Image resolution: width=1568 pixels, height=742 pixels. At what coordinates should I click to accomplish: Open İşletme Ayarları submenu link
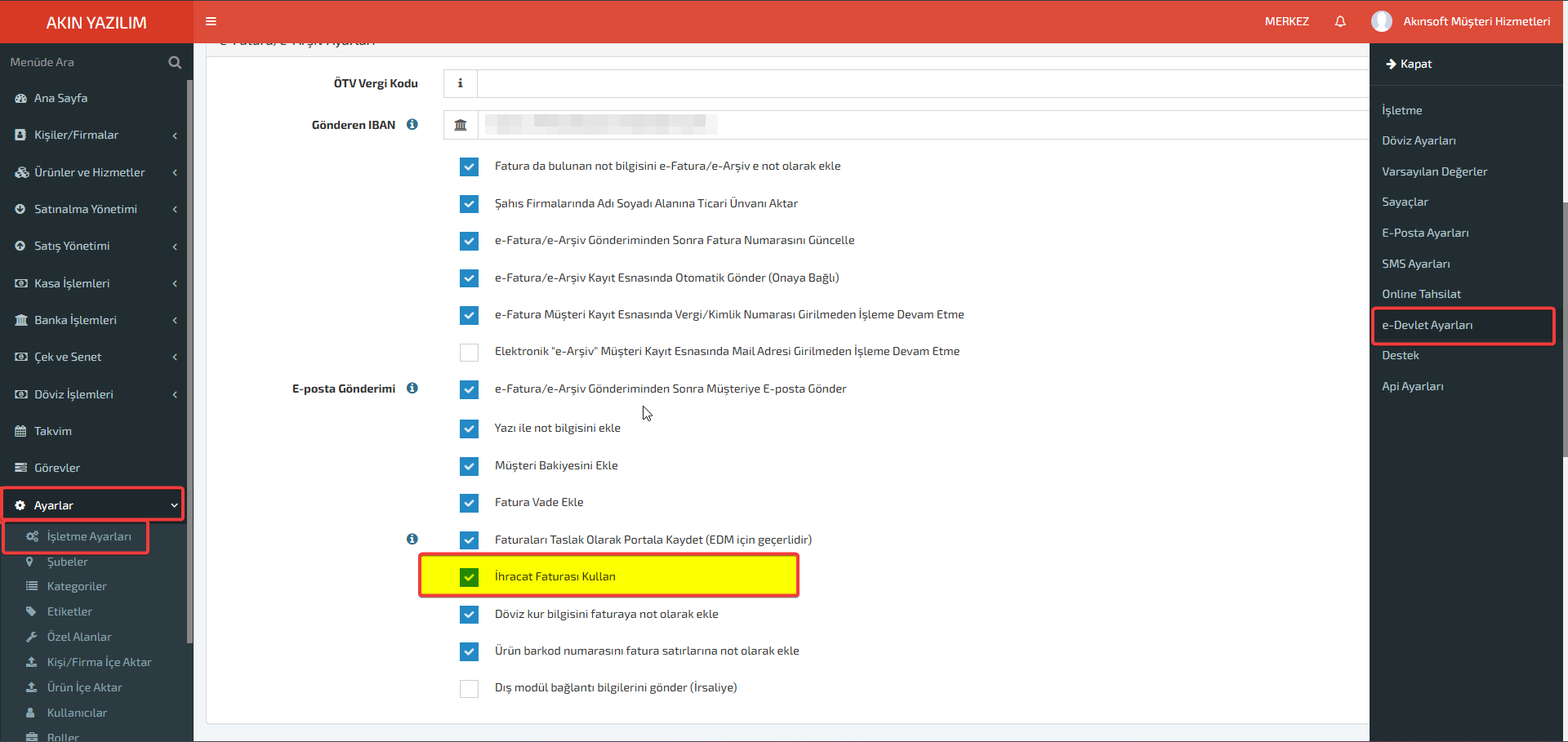coord(77,537)
